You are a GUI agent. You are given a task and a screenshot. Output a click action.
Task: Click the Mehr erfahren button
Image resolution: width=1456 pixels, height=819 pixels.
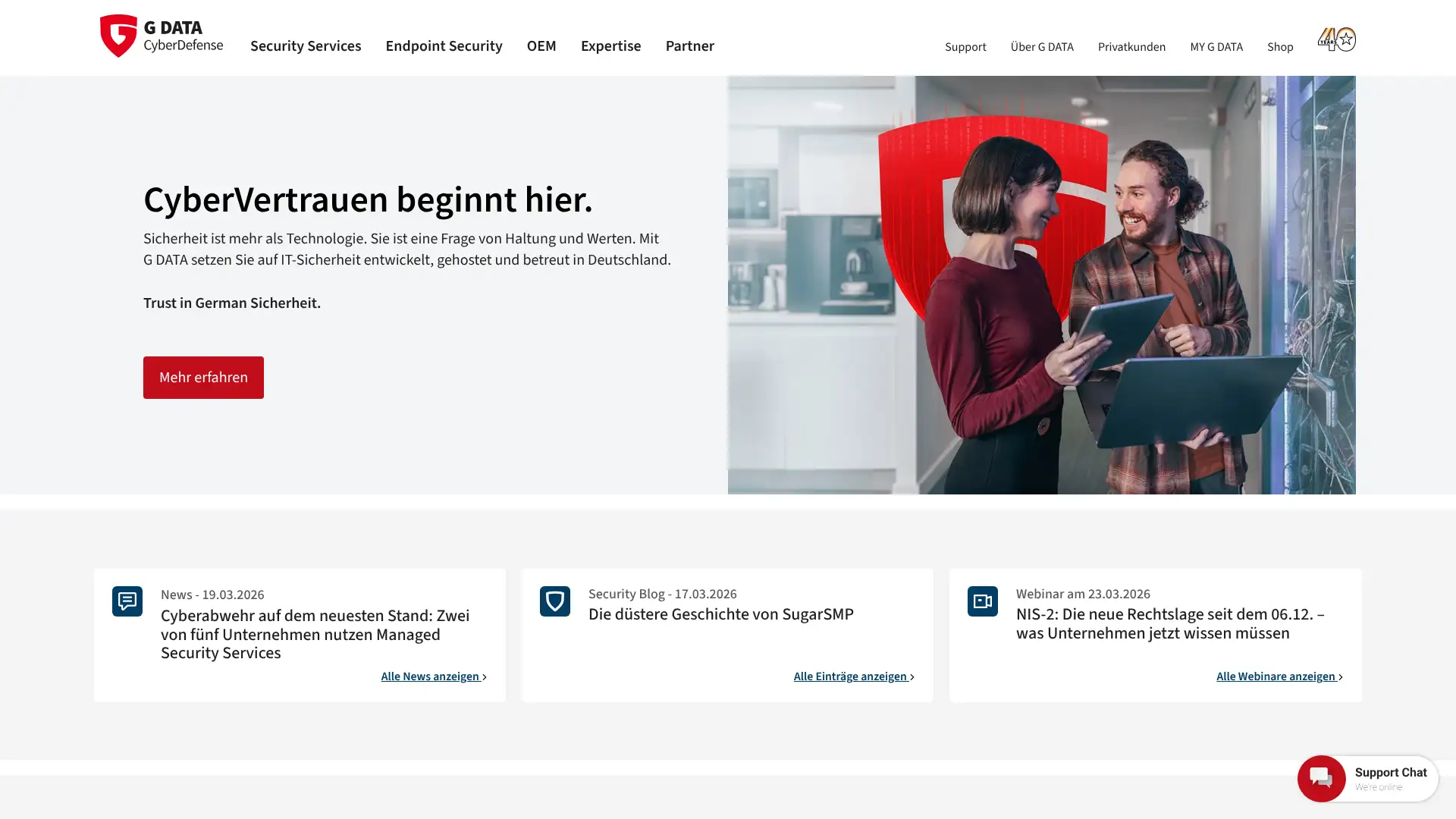203,378
